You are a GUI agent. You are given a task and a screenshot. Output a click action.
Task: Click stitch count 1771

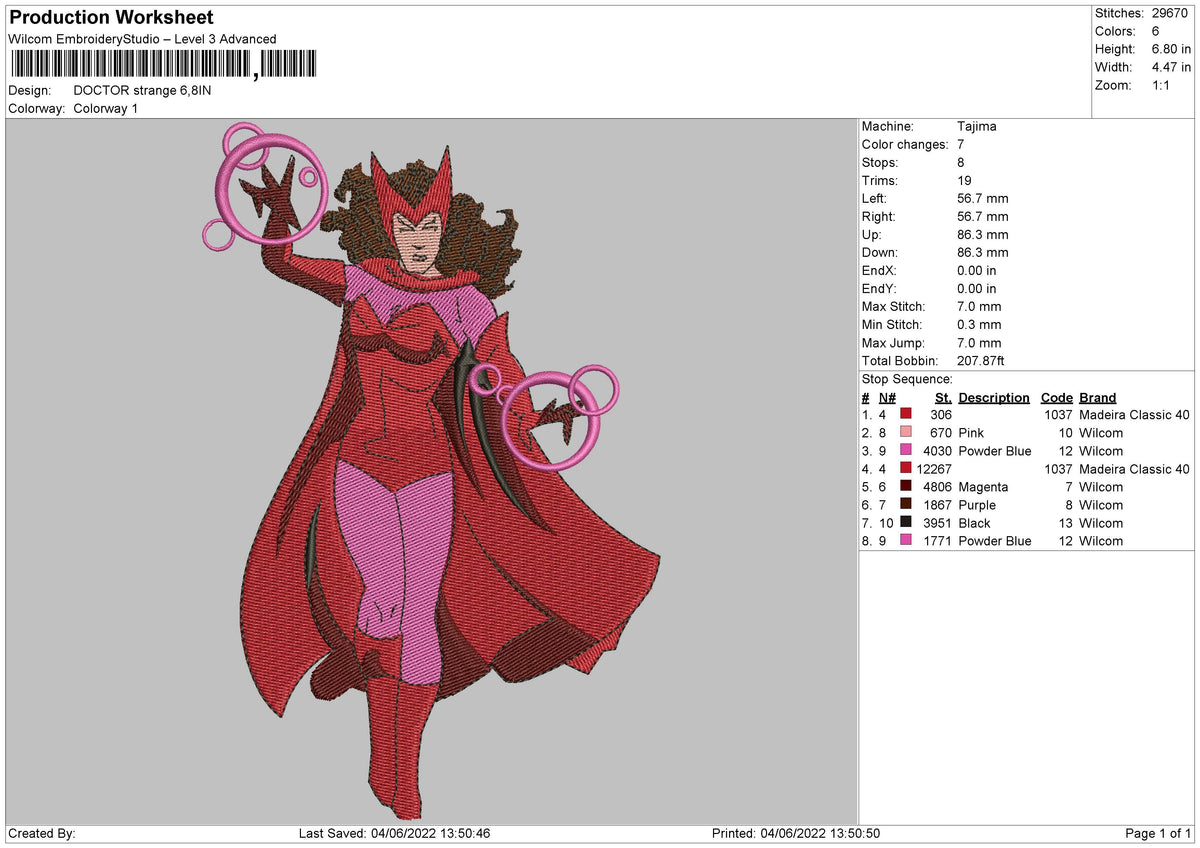(937, 541)
